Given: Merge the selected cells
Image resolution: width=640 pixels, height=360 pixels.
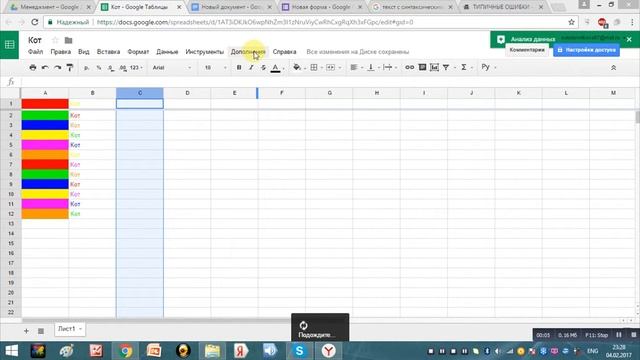Looking at the screenshot, I should click(331, 67).
